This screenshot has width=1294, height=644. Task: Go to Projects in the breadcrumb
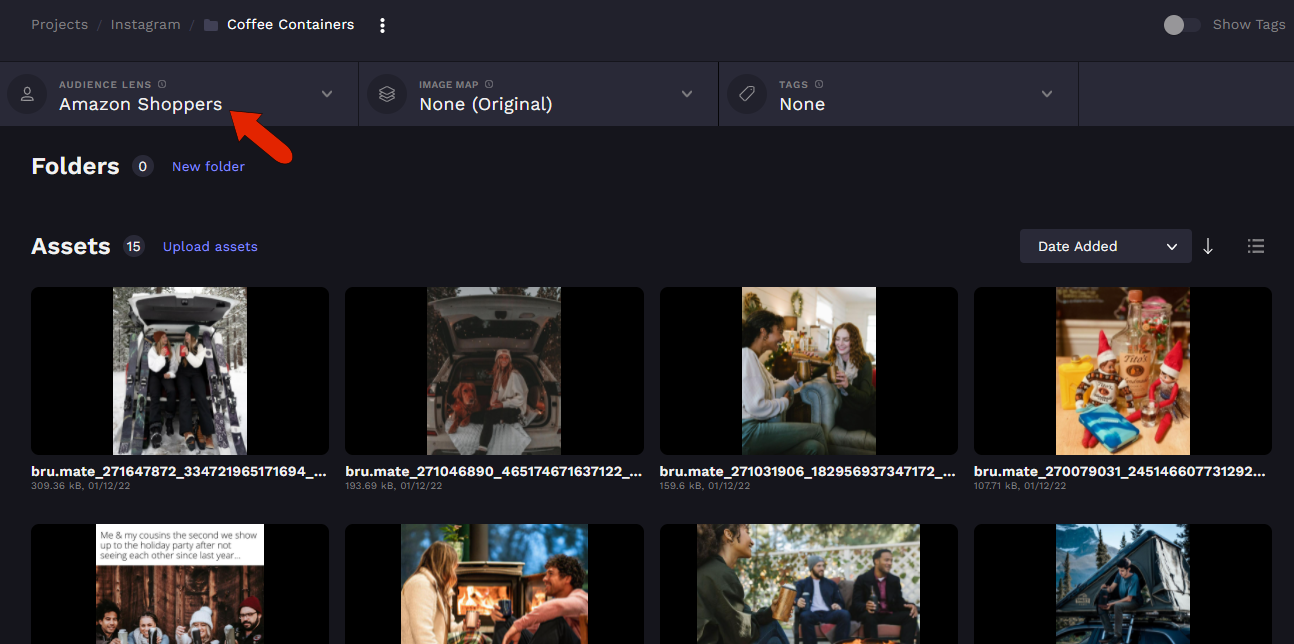(x=60, y=24)
